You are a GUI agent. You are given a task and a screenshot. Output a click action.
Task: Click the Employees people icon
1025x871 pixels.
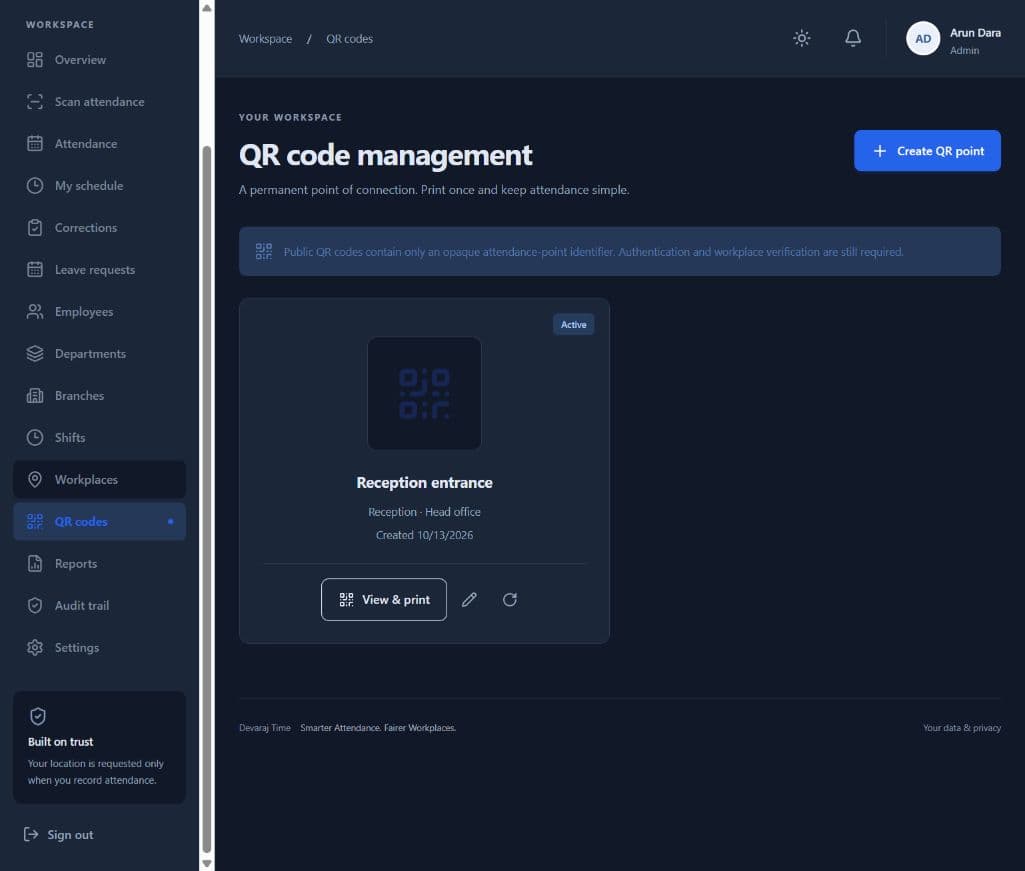point(35,311)
